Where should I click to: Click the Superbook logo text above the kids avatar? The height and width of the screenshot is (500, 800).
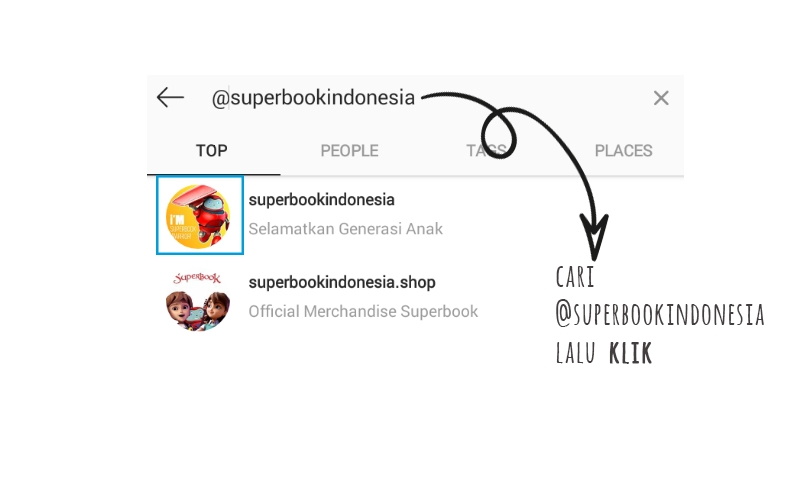coord(197,278)
